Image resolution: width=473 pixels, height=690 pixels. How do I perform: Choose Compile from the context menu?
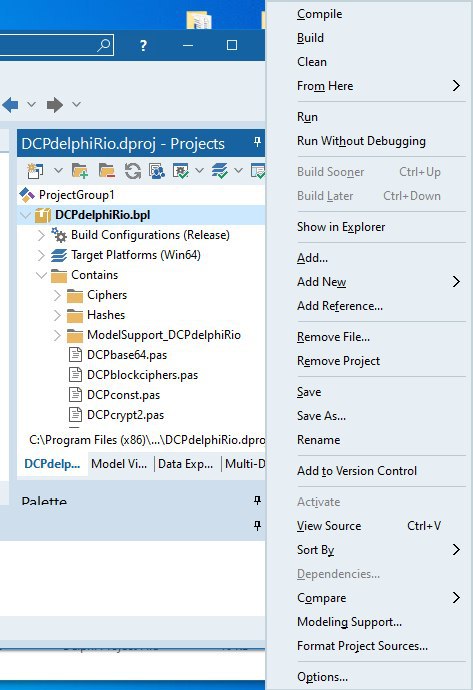319,14
